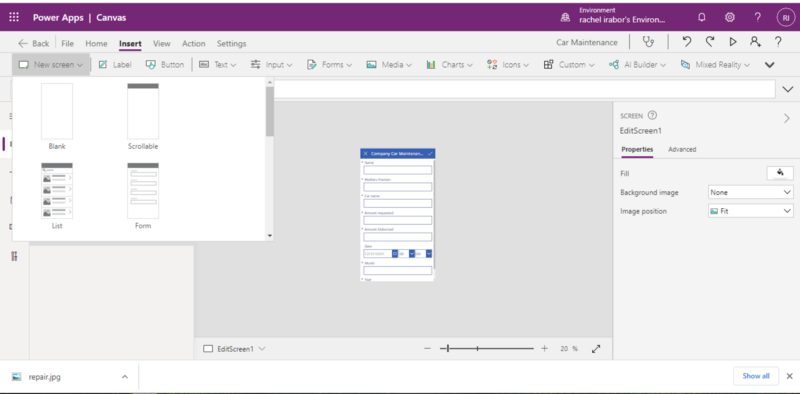Open the AI Builder dropdown
Viewport: 800px width, 394px height.
(x=638, y=65)
